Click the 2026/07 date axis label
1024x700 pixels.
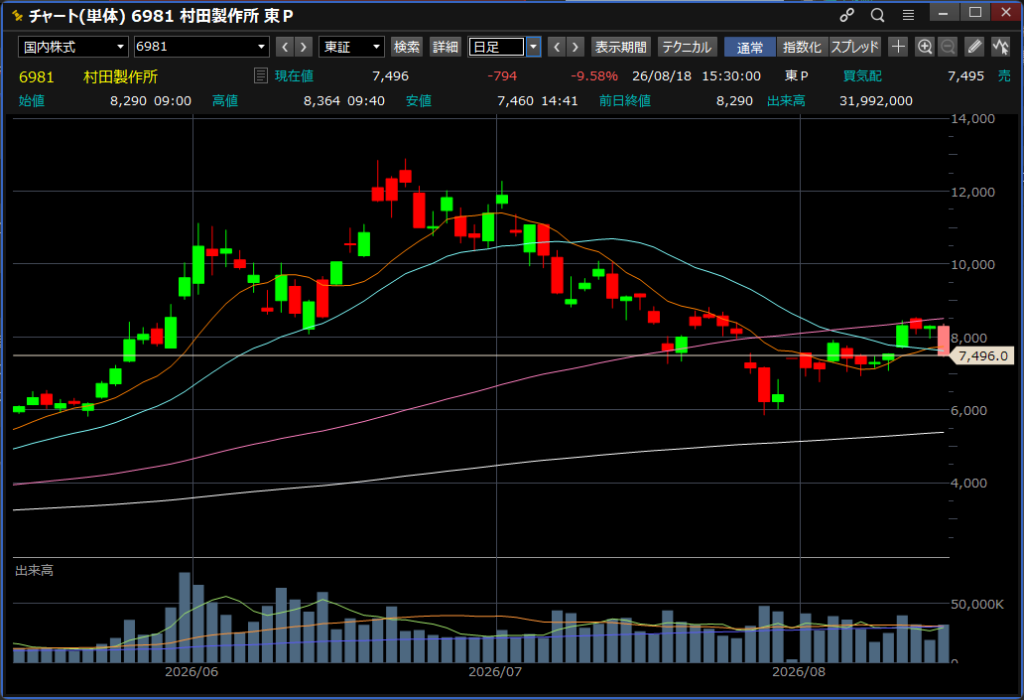[x=495, y=672]
